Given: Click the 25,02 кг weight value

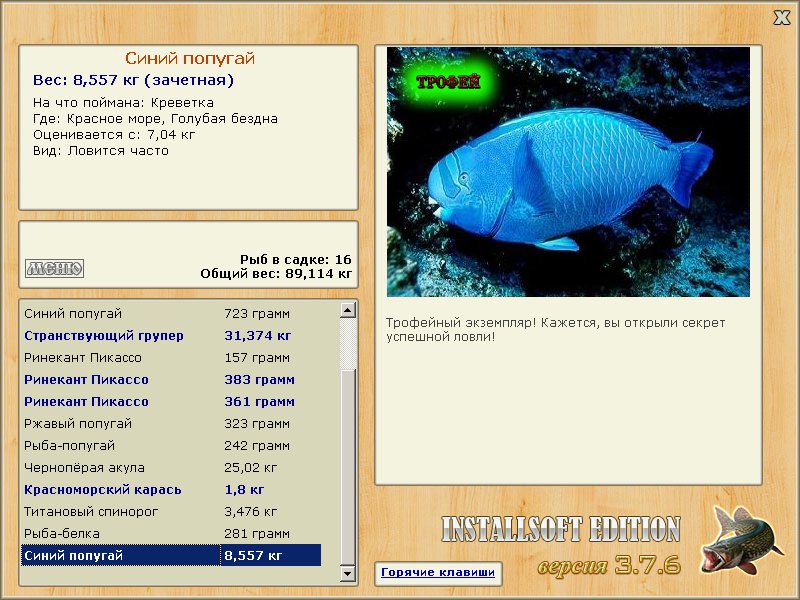Looking at the screenshot, I should [x=251, y=467].
